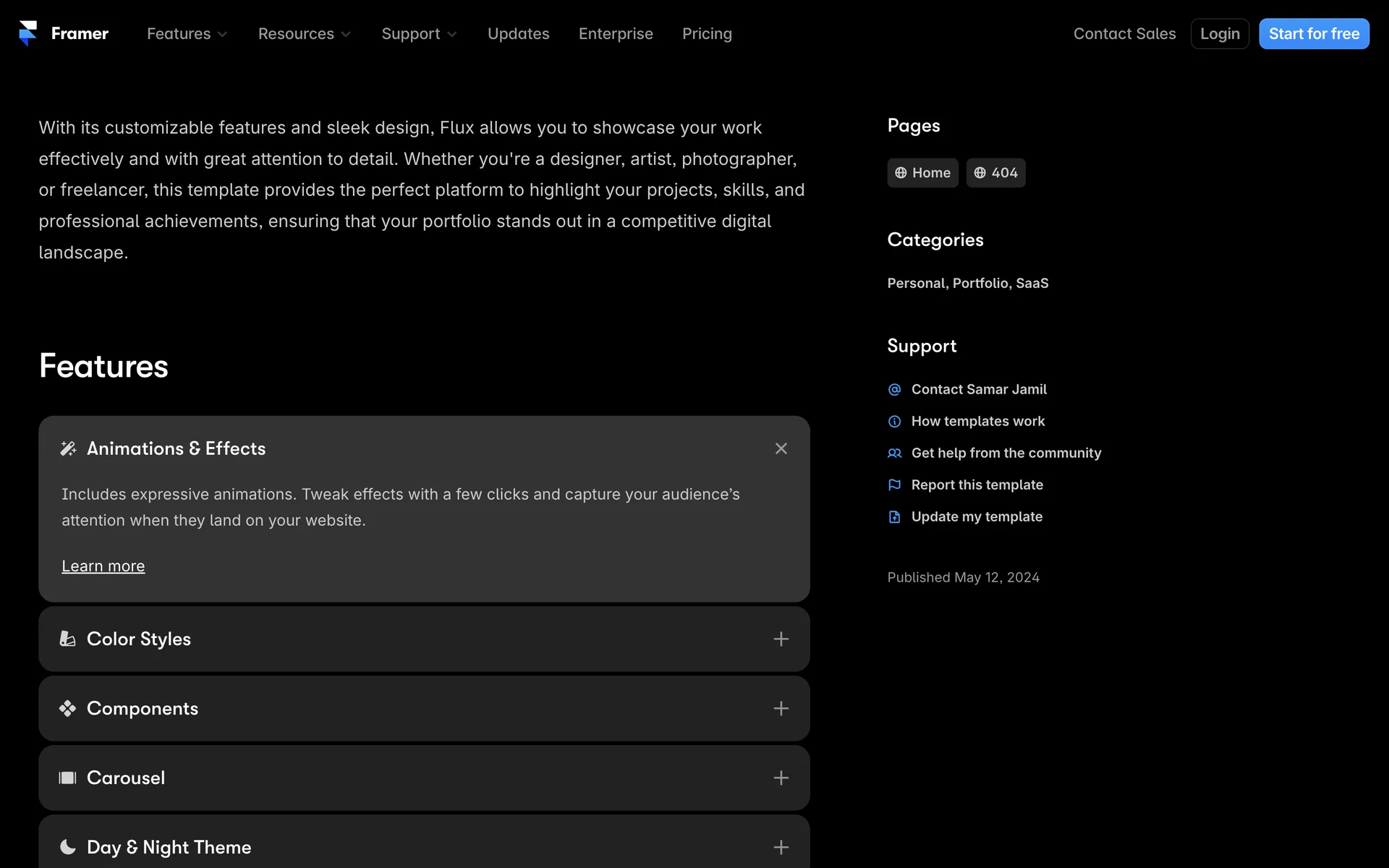Open the Features dropdown in navbar

(x=187, y=34)
